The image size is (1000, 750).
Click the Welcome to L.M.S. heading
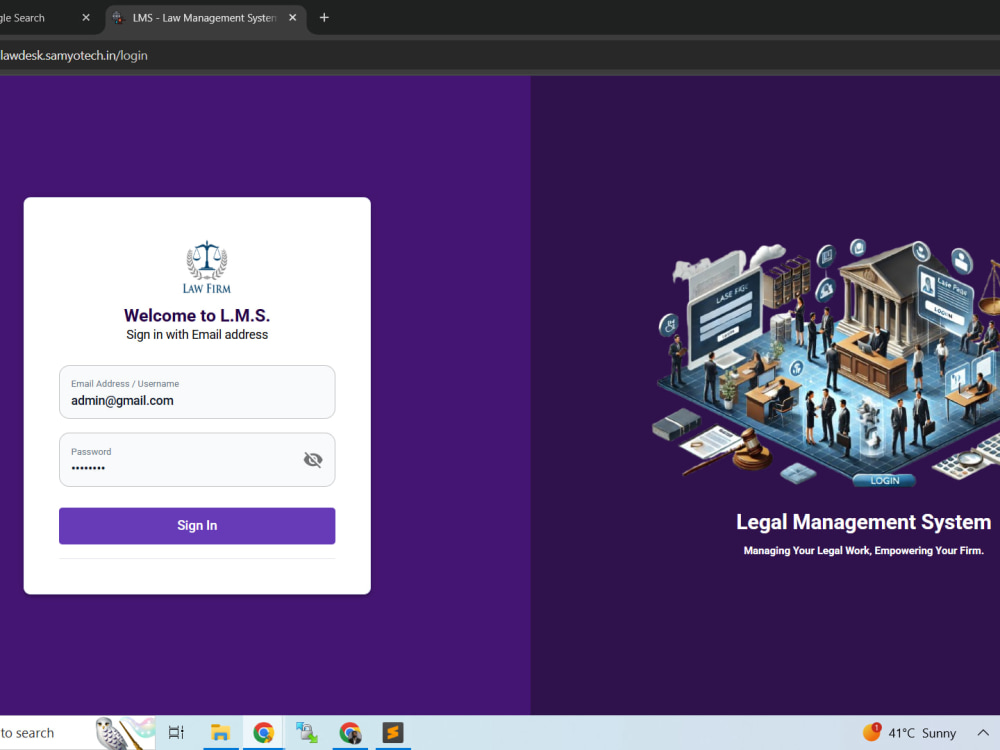(197, 315)
